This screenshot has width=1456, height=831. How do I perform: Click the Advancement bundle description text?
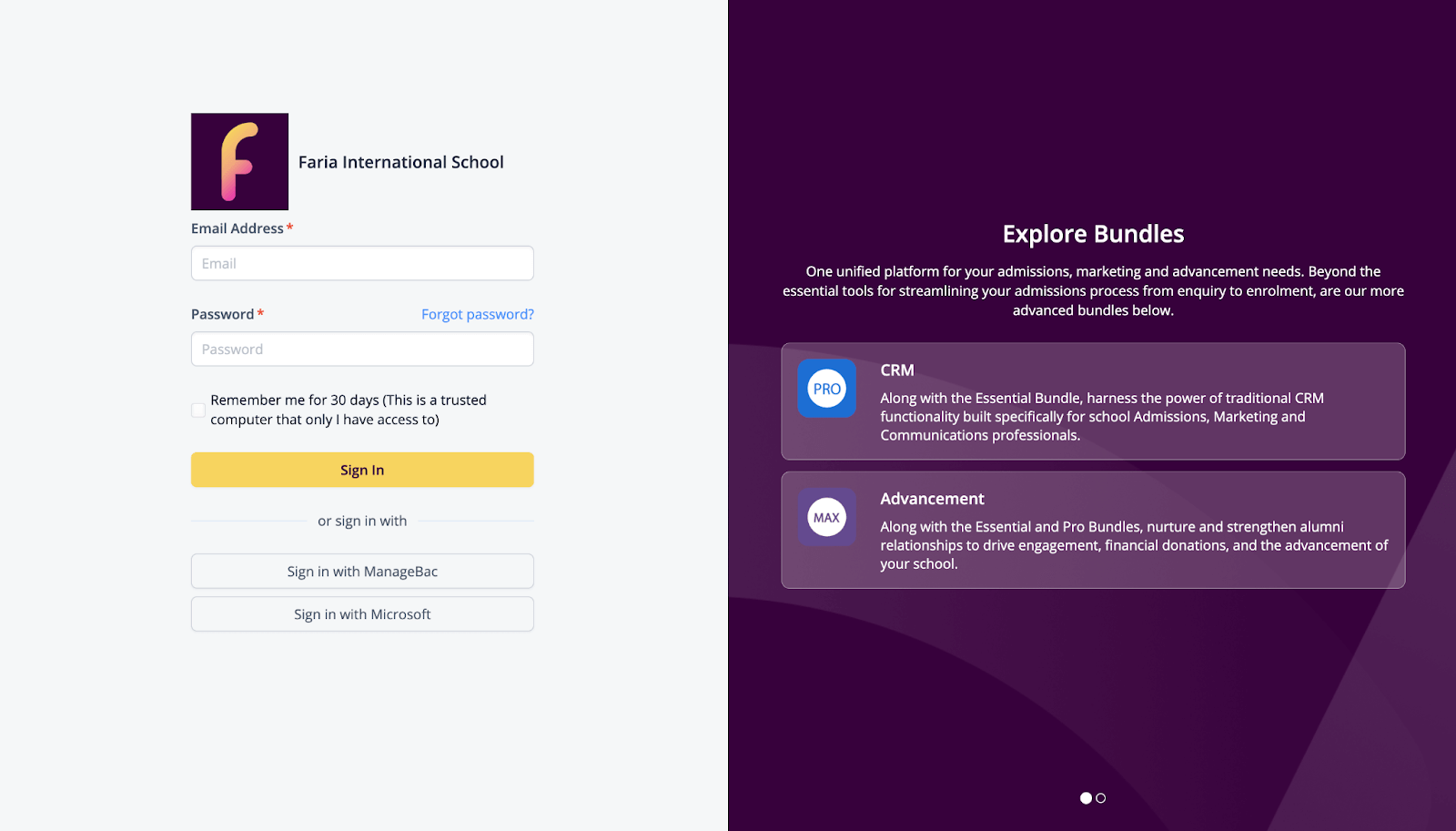[1133, 545]
